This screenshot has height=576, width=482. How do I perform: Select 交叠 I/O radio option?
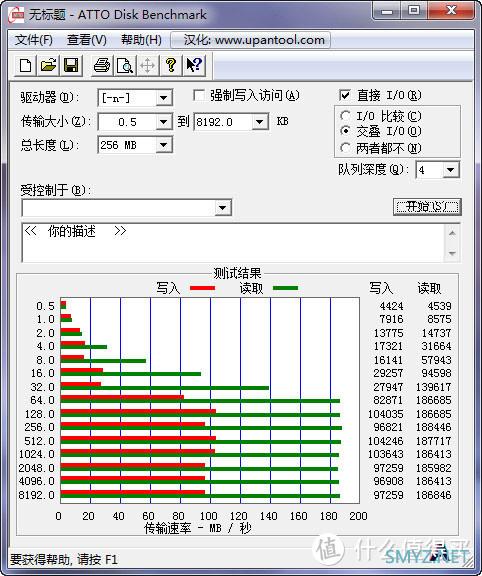345,131
